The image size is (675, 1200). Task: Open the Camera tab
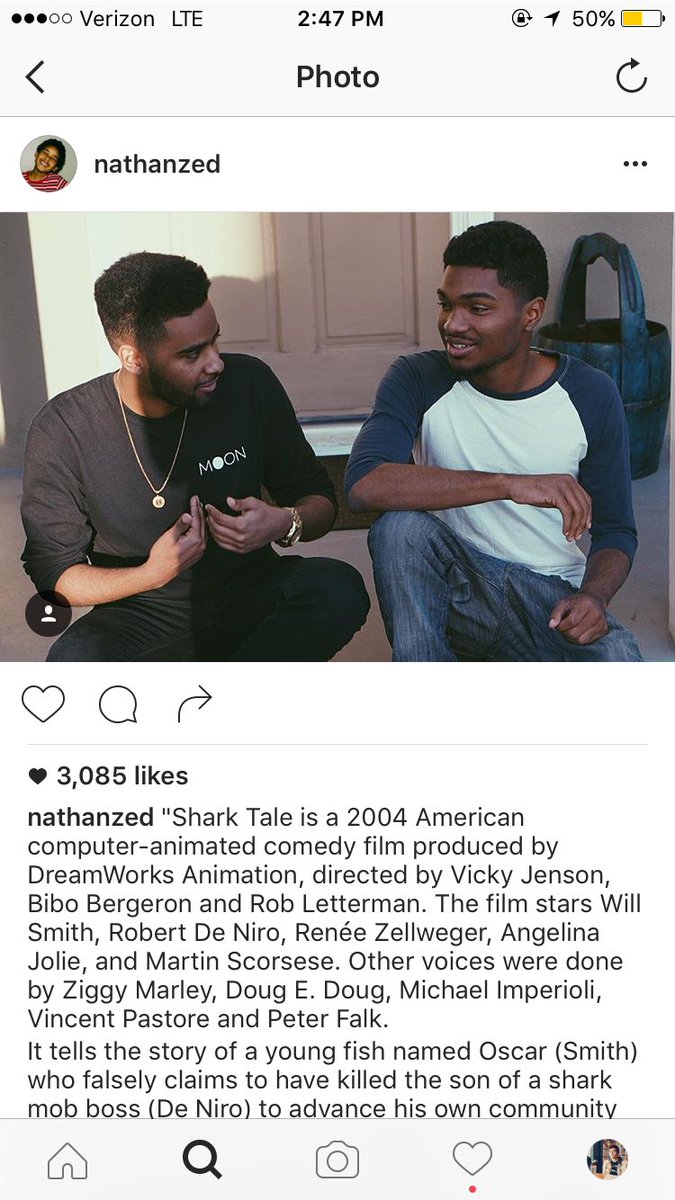(337, 1160)
